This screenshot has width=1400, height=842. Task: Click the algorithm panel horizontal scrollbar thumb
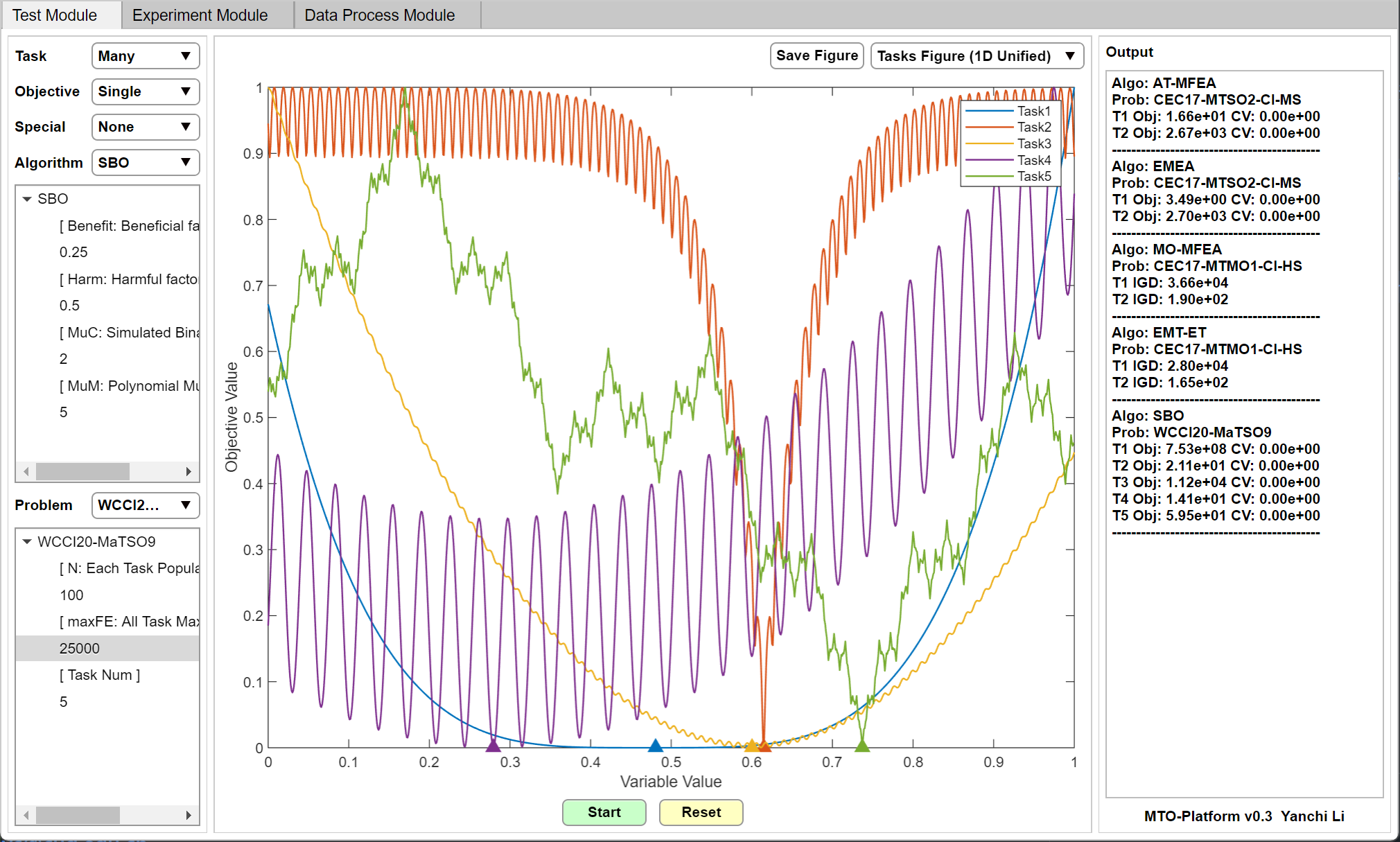(82, 472)
